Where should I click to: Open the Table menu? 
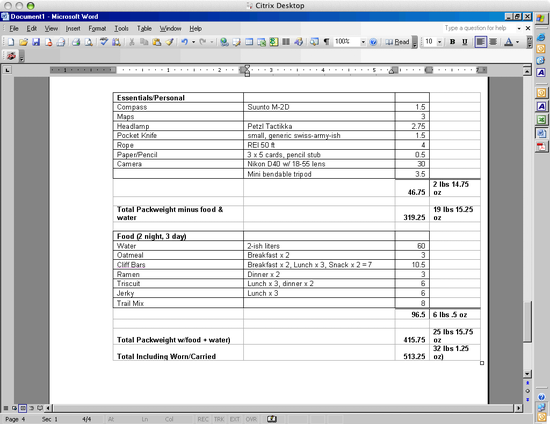(x=144, y=28)
